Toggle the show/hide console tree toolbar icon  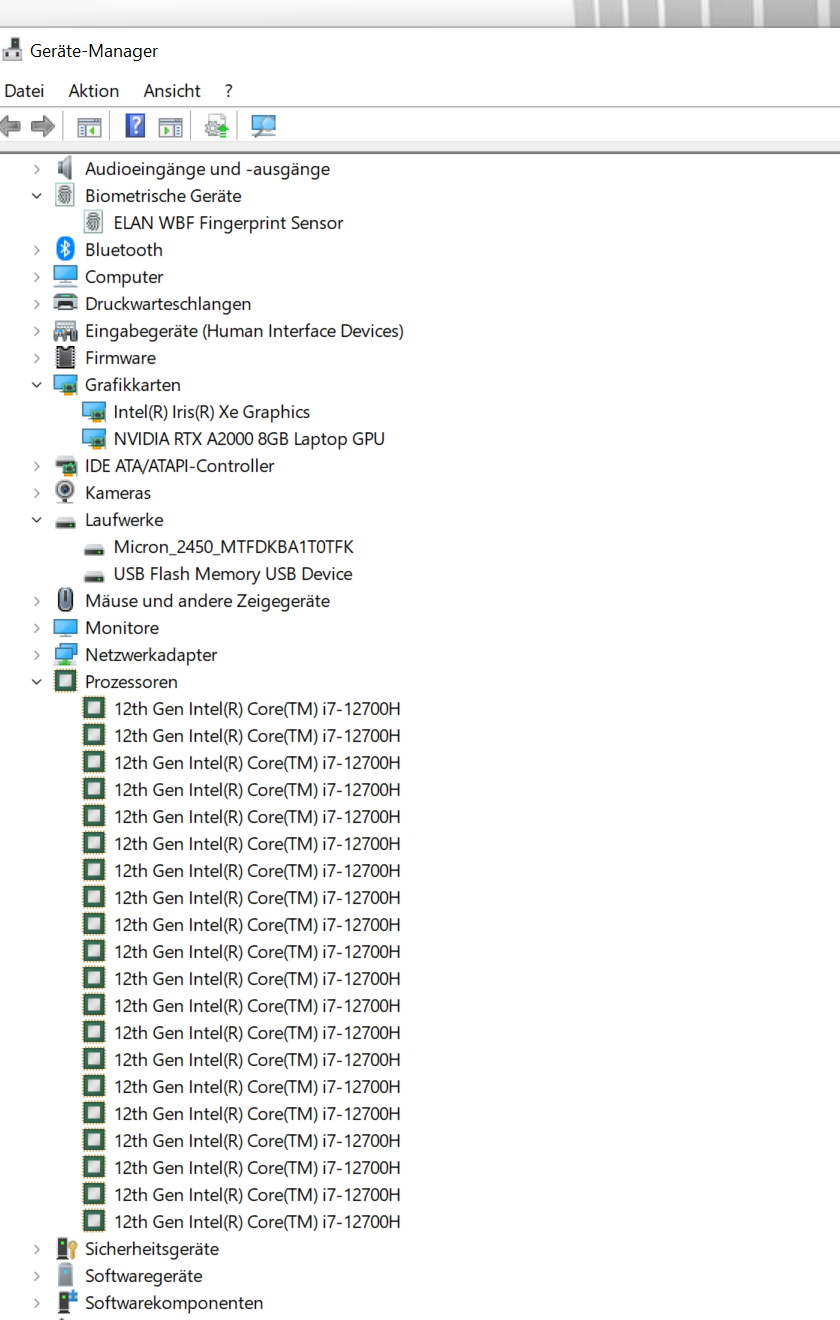tap(89, 126)
